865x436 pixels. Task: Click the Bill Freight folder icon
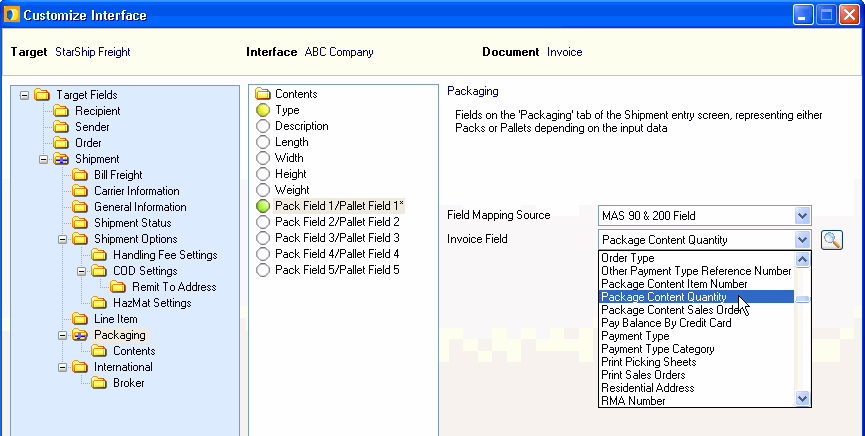tap(79, 175)
